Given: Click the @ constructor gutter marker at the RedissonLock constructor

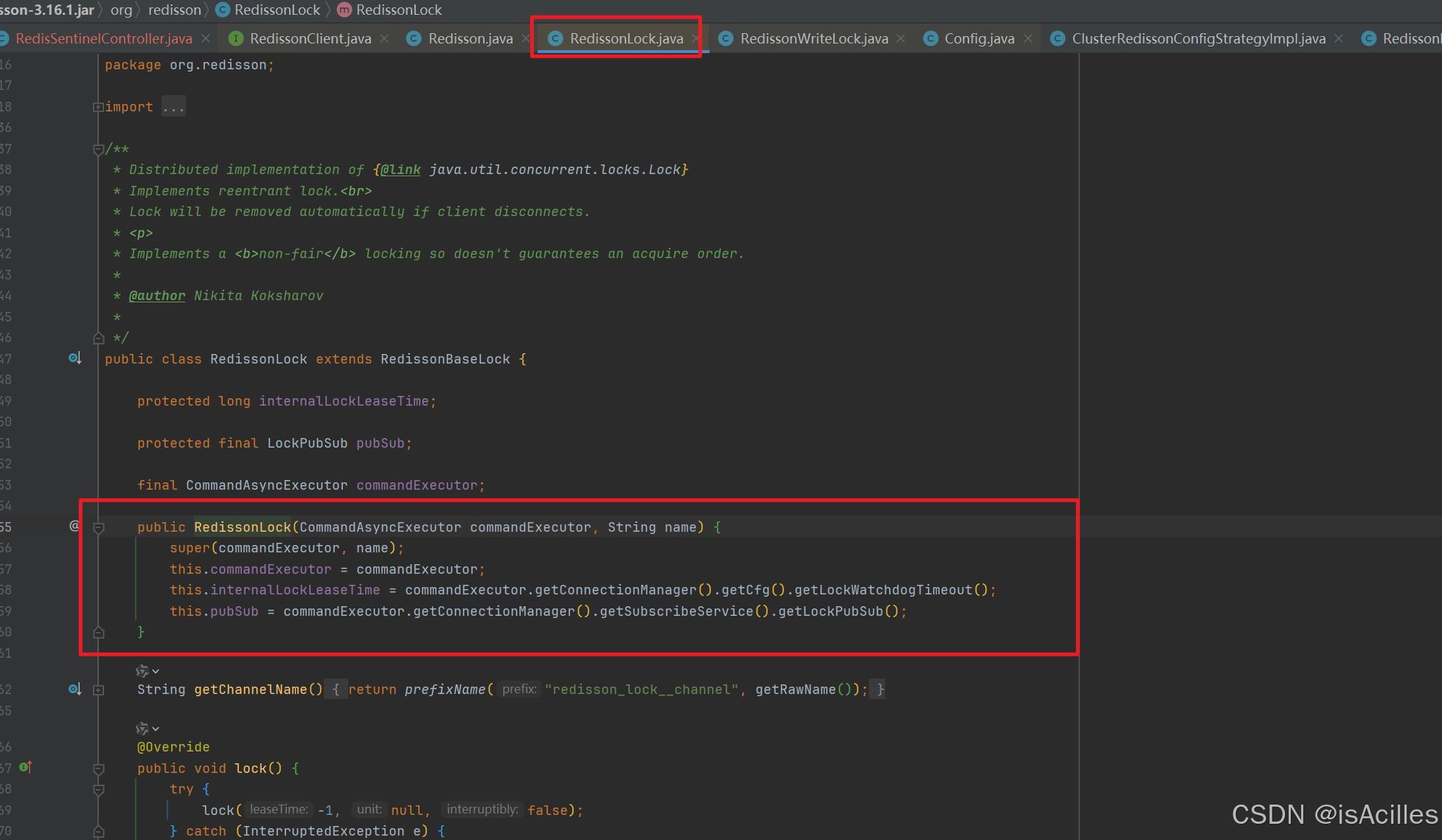Looking at the screenshot, I should (x=73, y=526).
